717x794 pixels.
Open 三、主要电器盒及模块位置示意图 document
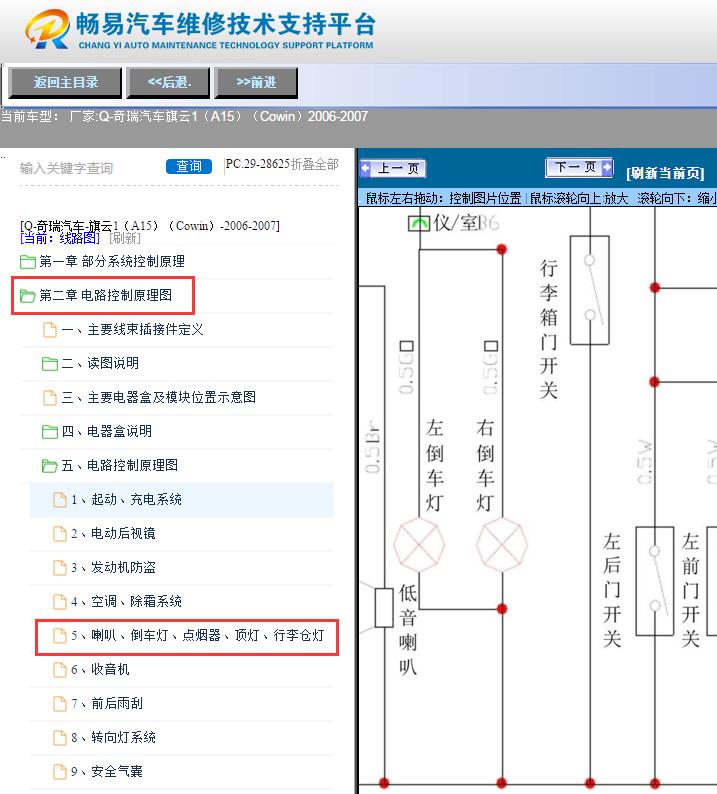158,397
